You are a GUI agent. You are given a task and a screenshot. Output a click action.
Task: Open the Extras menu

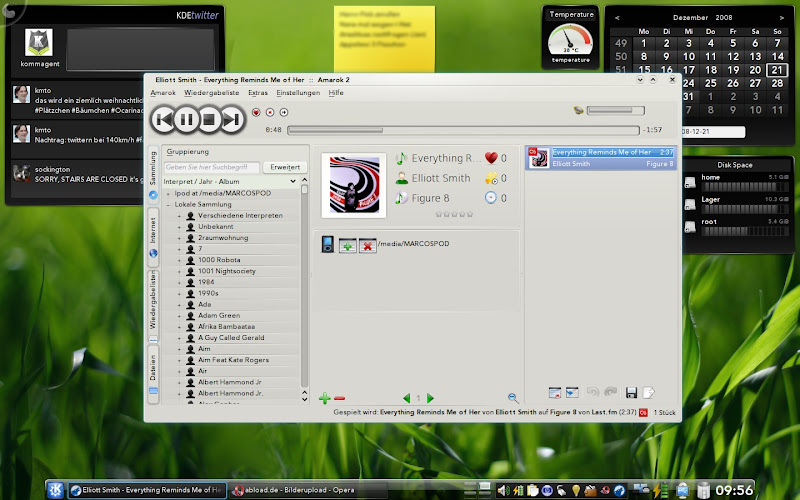(x=258, y=93)
